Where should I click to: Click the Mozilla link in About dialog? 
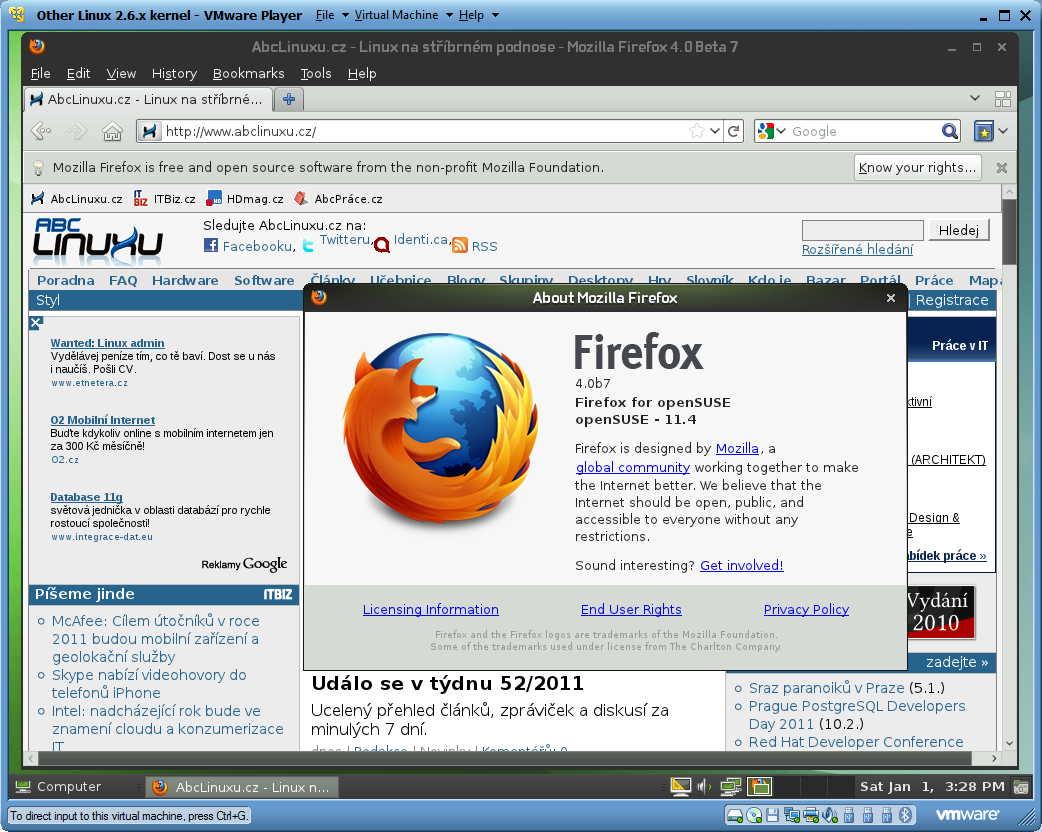click(x=737, y=449)
